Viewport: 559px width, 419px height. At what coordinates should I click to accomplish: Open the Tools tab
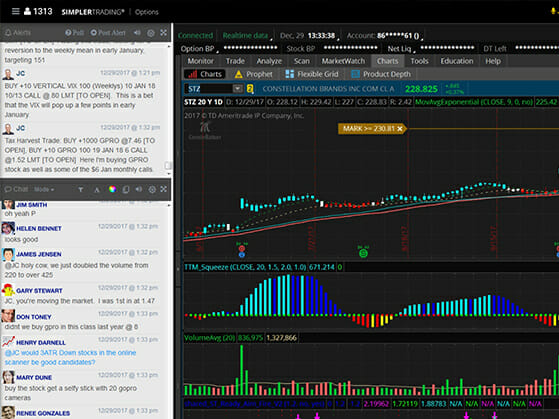419,61
